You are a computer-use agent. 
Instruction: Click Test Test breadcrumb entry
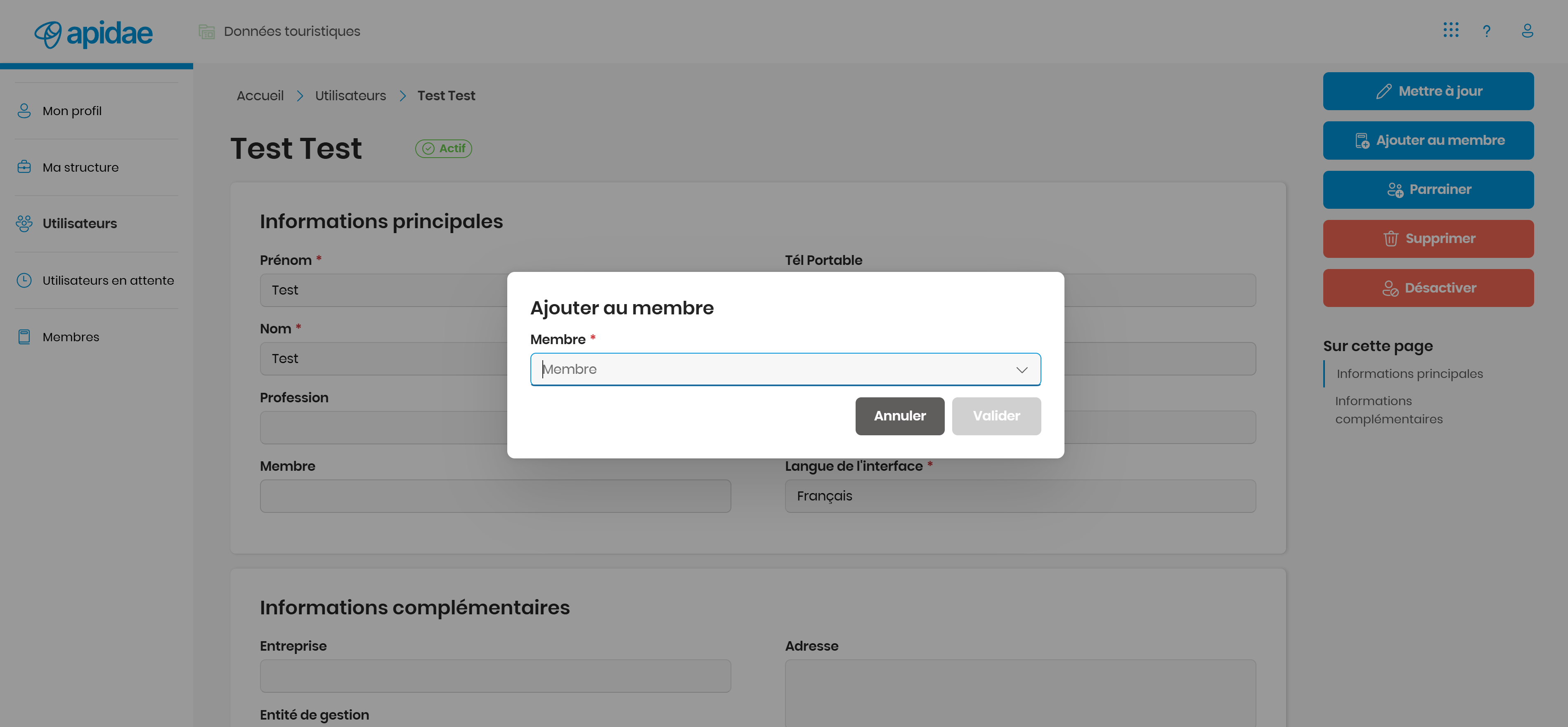pos(446,95)
